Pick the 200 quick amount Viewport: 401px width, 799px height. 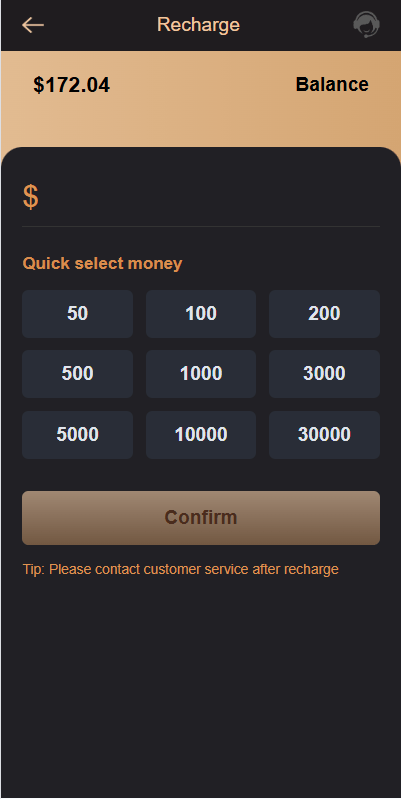click(324, 314)
